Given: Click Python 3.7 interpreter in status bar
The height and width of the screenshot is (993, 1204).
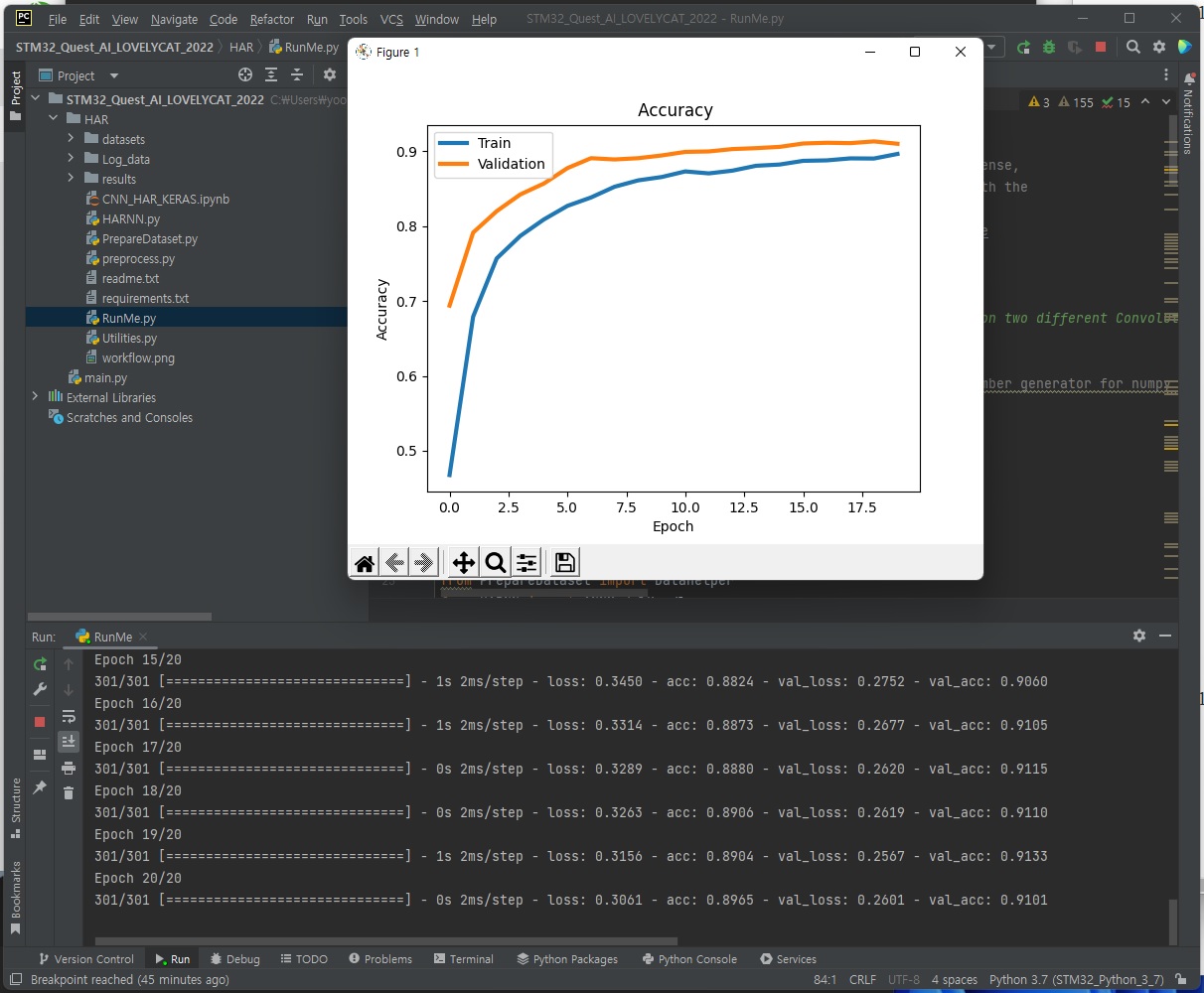Looking at the screenshot, I should [x=1076, y=979].
